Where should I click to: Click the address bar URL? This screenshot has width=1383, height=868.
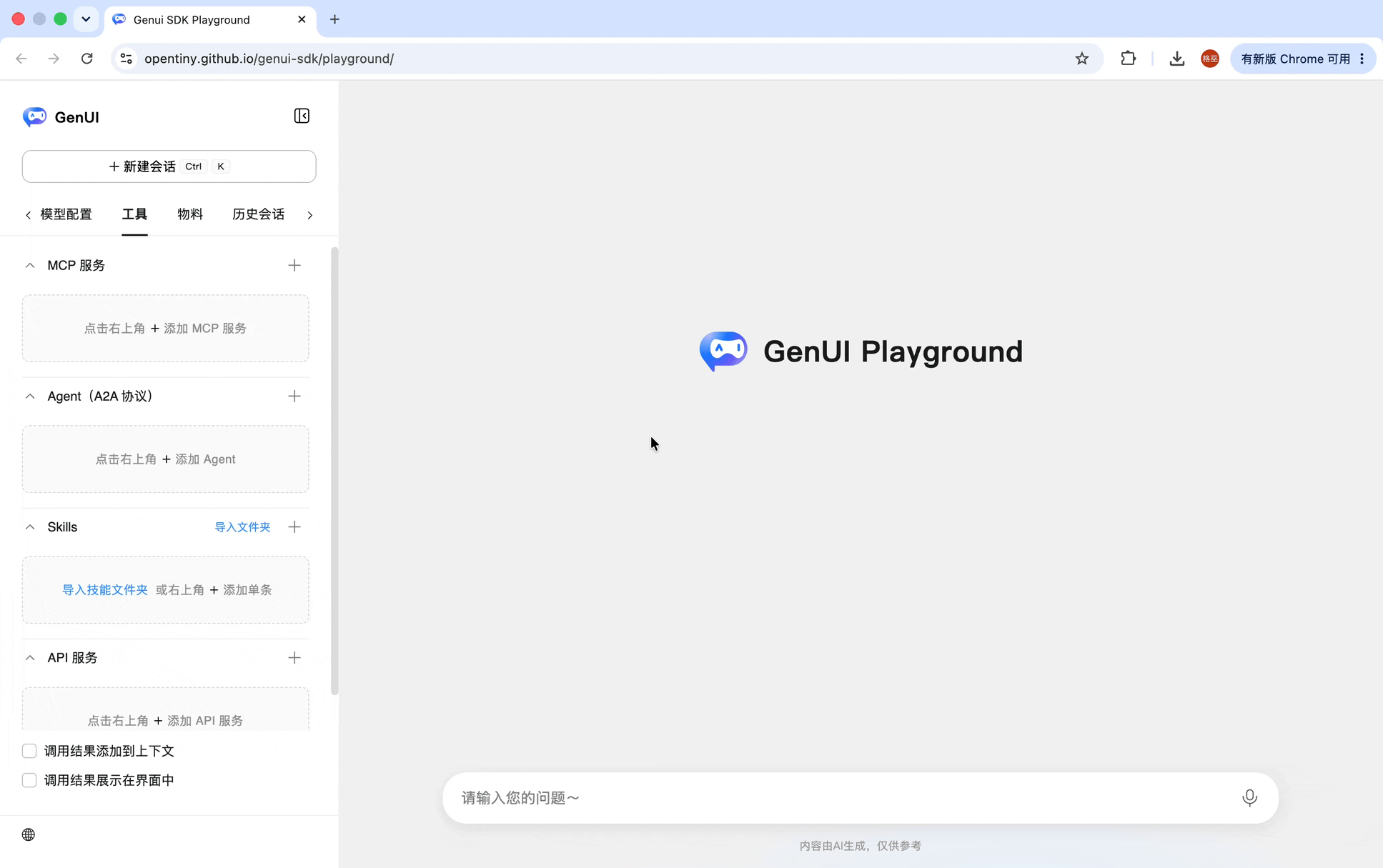[269, 59]
